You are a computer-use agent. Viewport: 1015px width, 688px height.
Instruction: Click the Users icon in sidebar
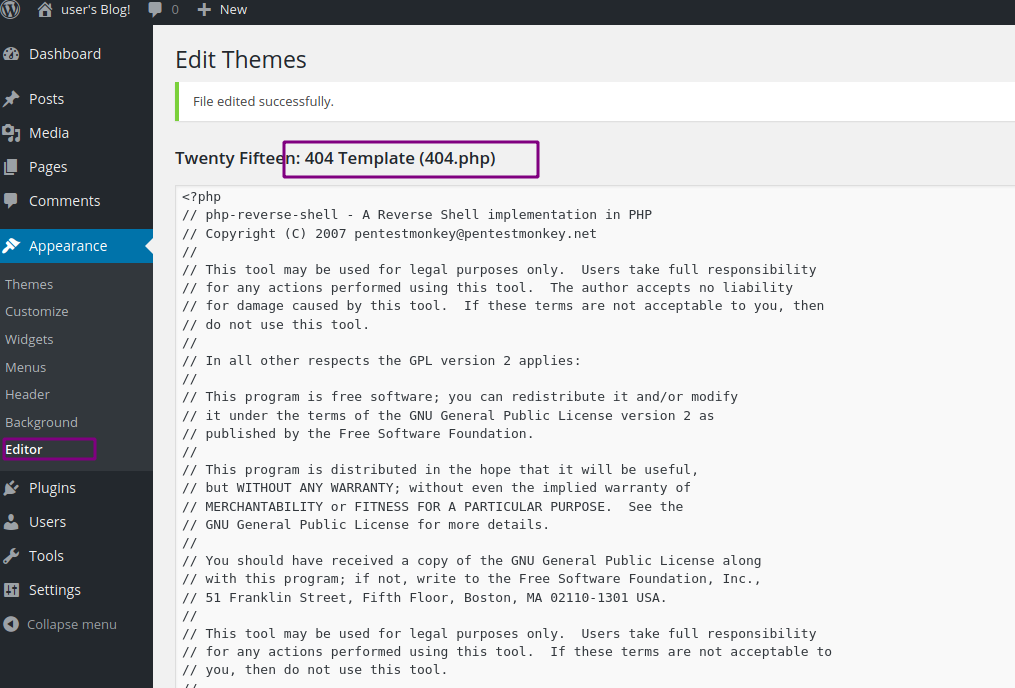click(12, 522)
